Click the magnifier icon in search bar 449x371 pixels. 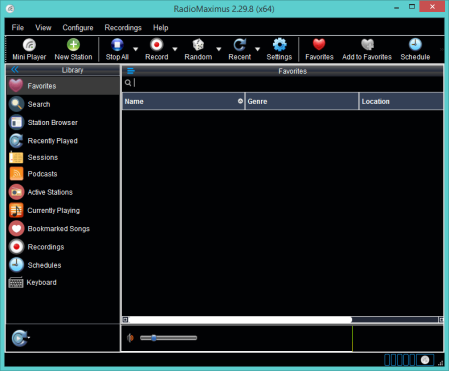[x=128, y=83]
